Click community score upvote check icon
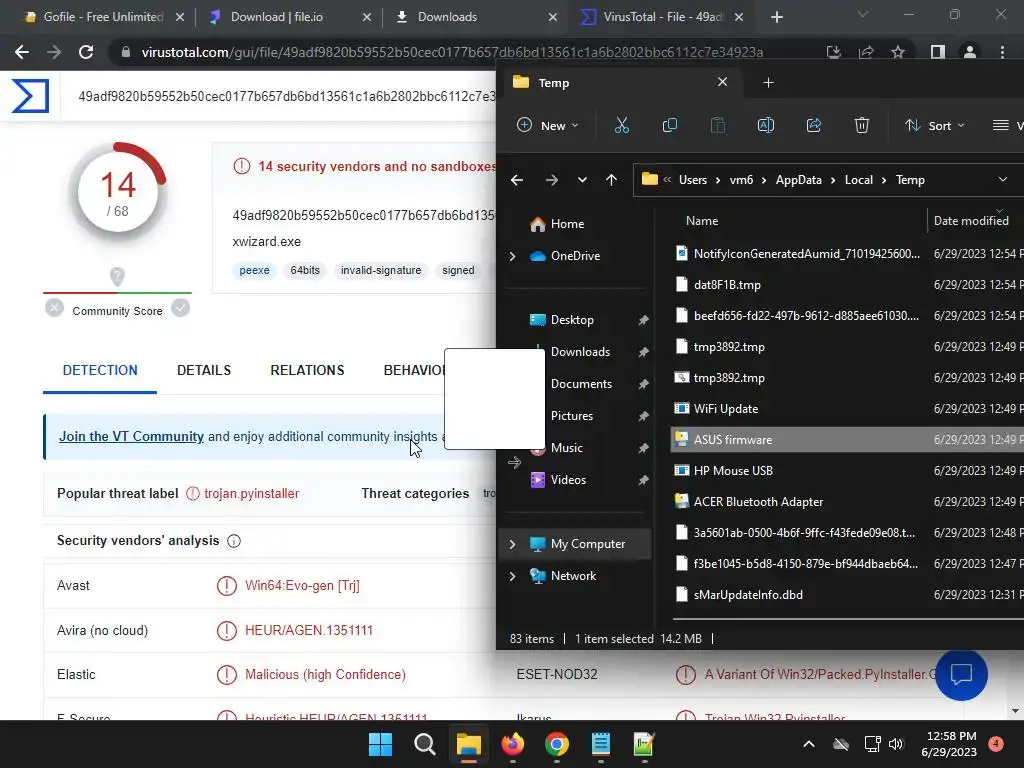Viewport: 1024px width, 768px height. pyautogui.click(x=181, y=308)
